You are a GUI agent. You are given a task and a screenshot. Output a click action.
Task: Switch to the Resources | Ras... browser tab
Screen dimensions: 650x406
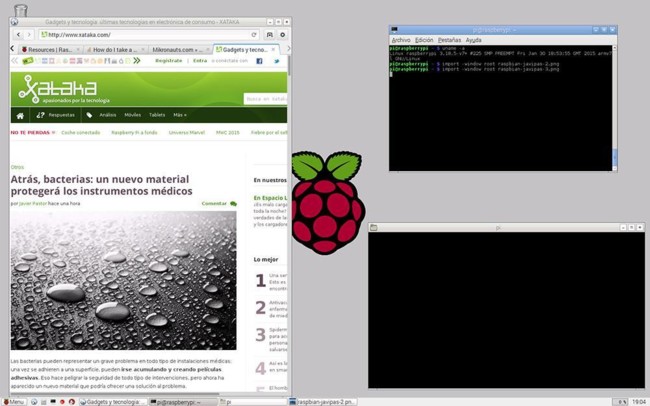tap(48, 49)
